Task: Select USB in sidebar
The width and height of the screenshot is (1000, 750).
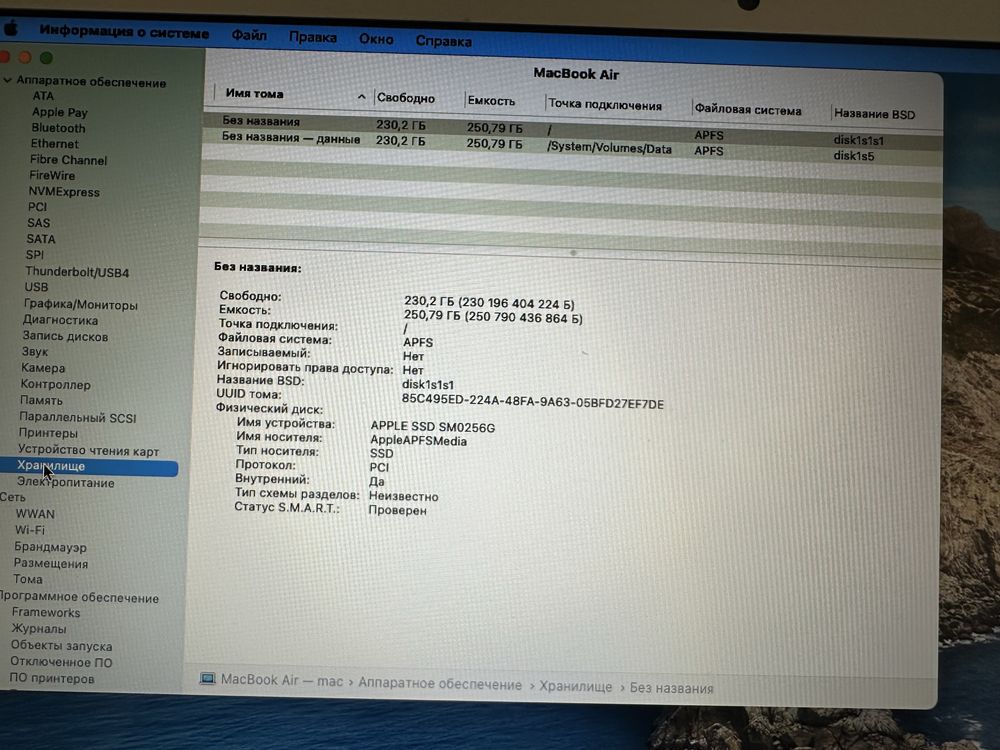Action: click(x=36, y=287)
